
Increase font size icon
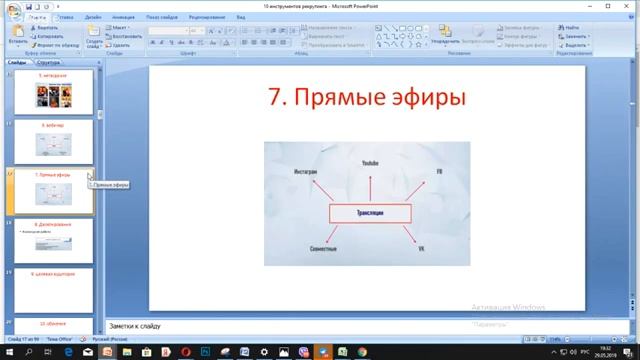tap(211, 31)
